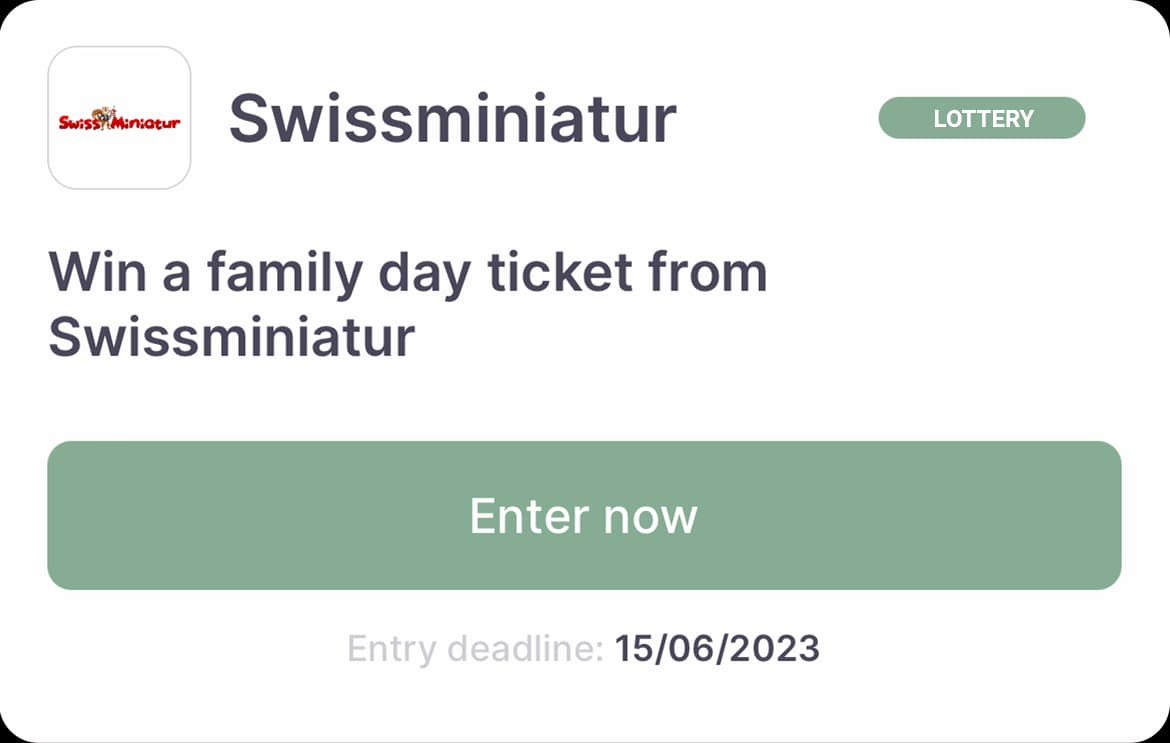Screen dimensions: 1170x743
Task: Click the green LOTTERY badge
Action: coord(982,118)
